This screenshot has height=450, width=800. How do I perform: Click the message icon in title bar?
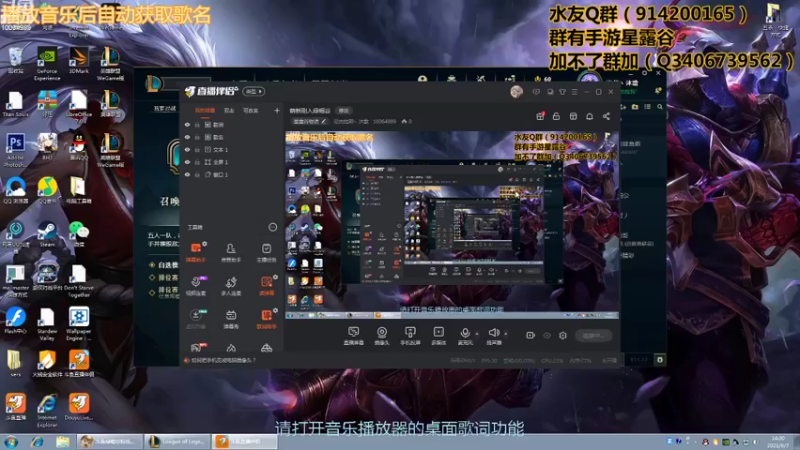tap(536, 92)
